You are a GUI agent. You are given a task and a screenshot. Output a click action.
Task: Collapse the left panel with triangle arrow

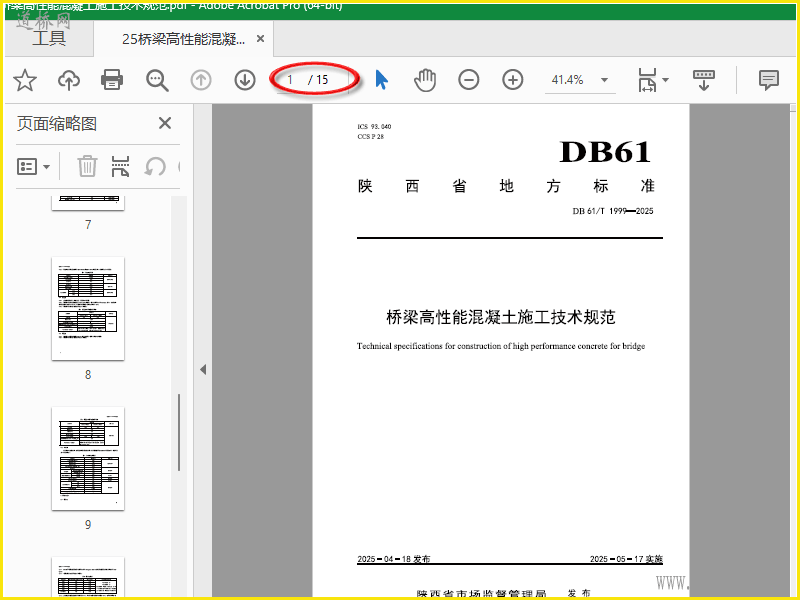203,369
